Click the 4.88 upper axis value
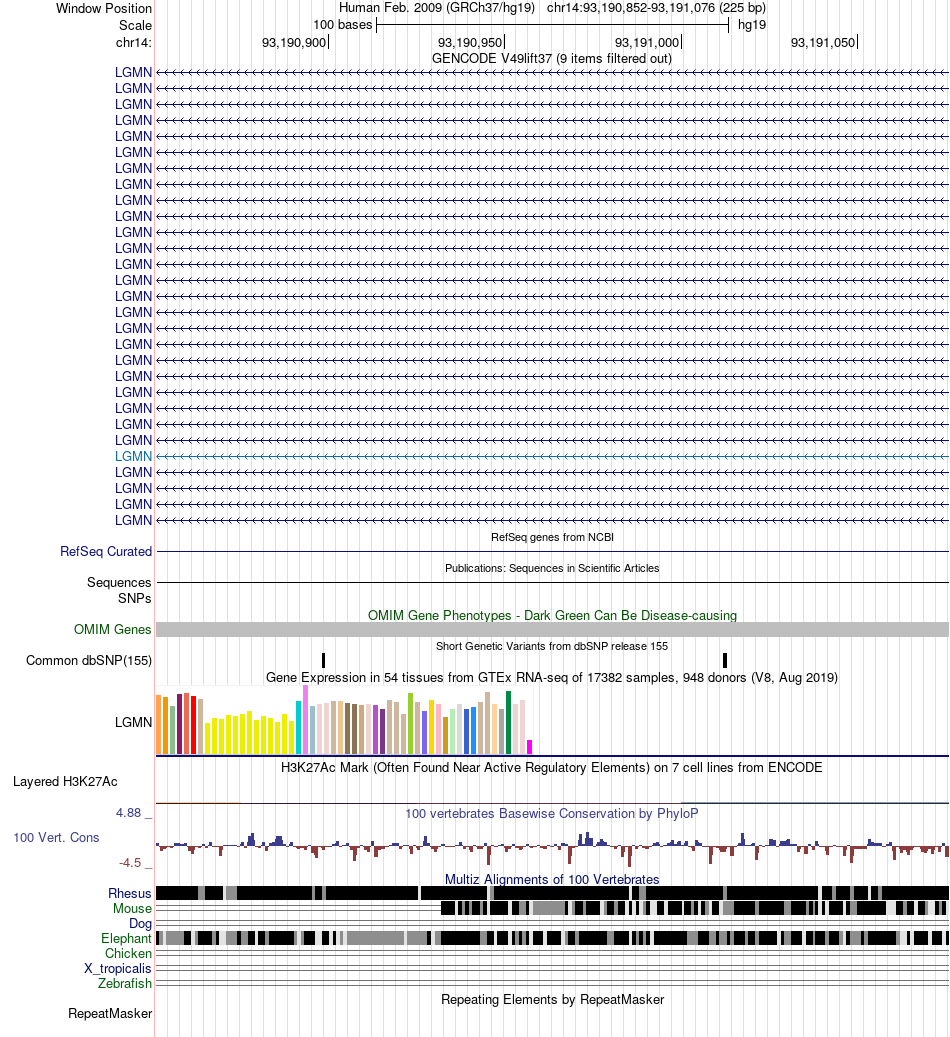The height and width of the screenshot is (1037, 950). [128, 813]
